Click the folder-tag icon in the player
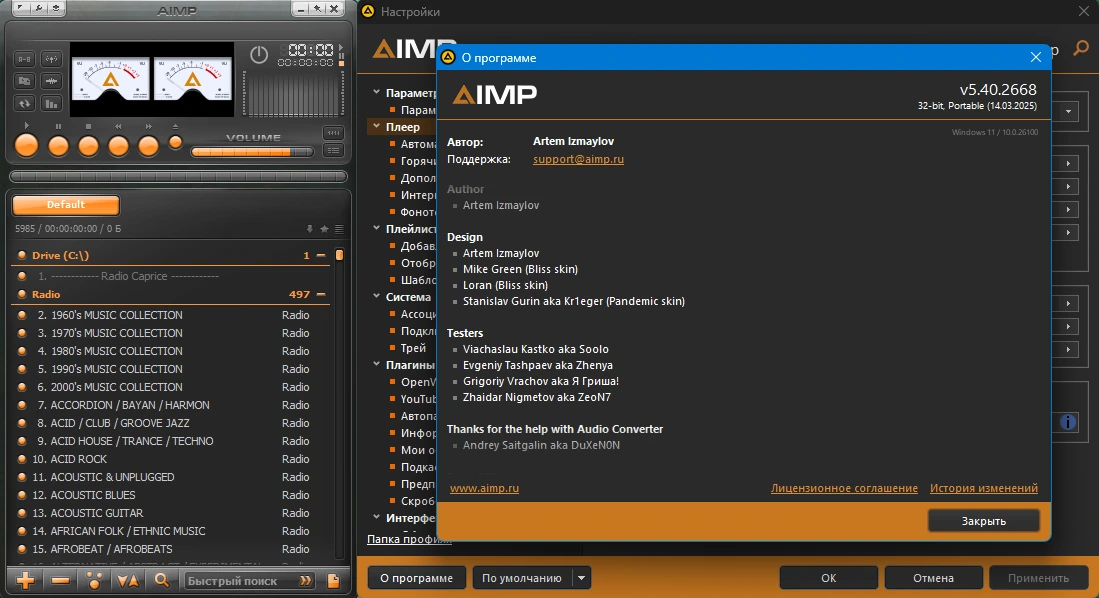 (x=25, y=81)
